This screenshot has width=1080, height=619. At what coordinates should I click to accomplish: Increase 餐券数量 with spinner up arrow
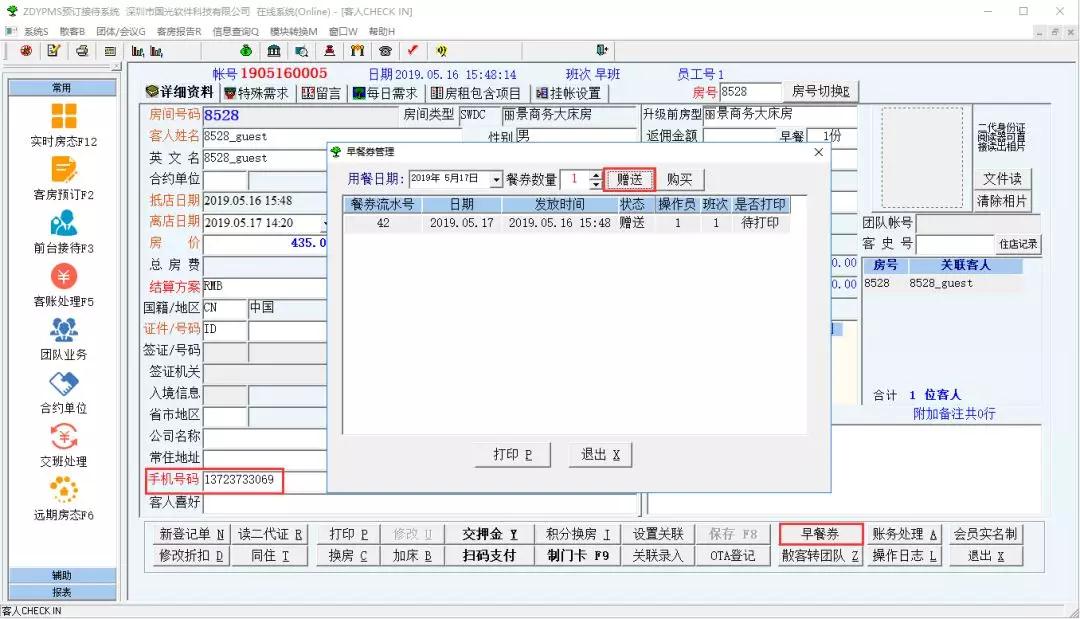pos(596,176)
